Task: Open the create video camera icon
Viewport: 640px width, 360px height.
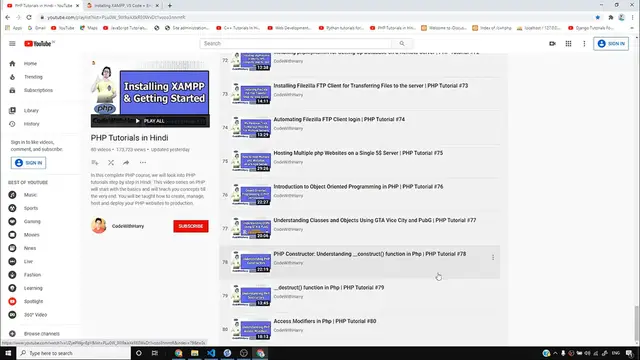Action: point(552,44)
